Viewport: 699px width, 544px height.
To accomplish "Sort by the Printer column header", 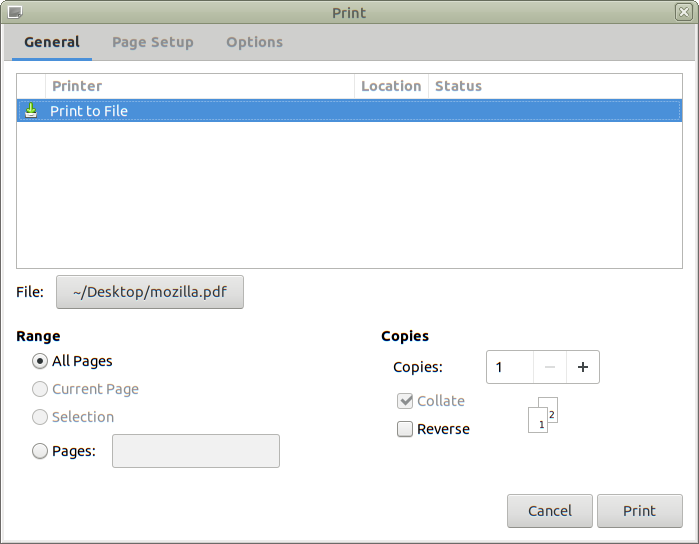I will click(x=200, y=86).
